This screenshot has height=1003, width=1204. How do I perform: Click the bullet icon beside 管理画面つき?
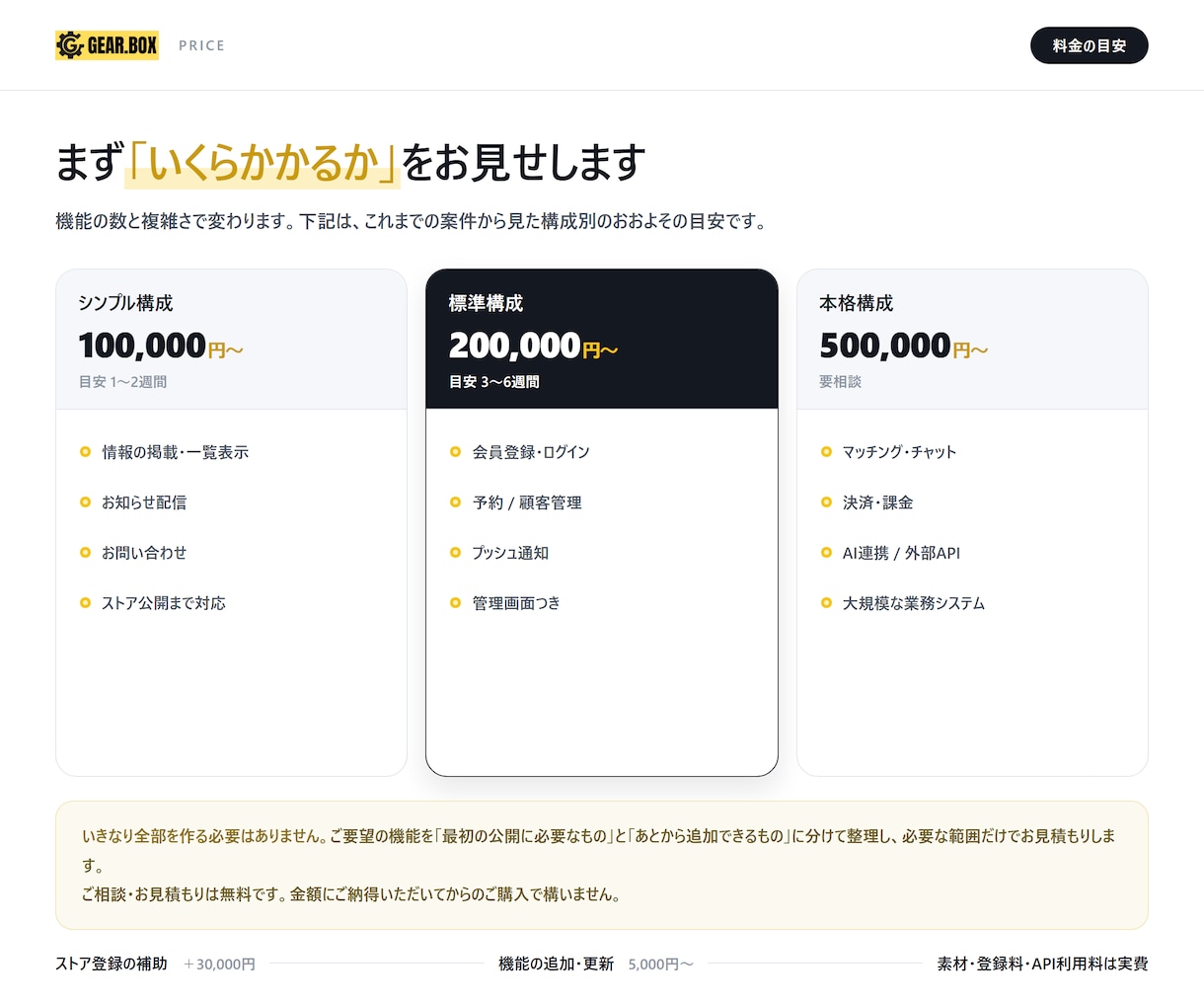[455, 603]
